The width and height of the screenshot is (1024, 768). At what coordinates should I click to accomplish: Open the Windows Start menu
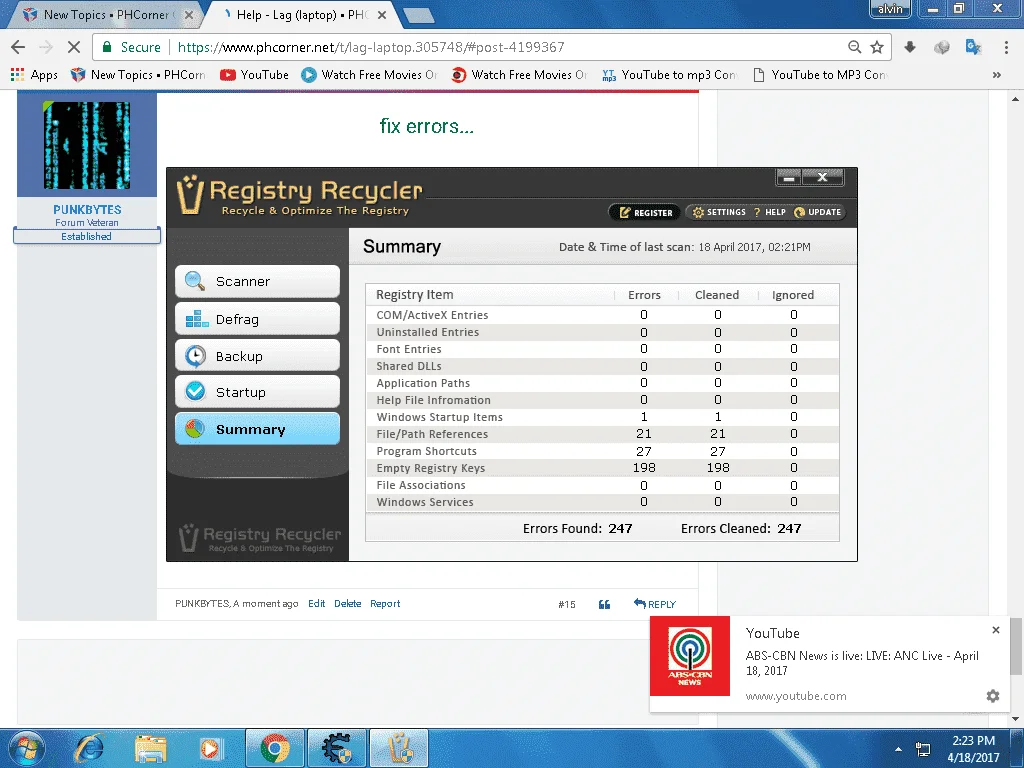pyautogui.click(x=26, y=748)
